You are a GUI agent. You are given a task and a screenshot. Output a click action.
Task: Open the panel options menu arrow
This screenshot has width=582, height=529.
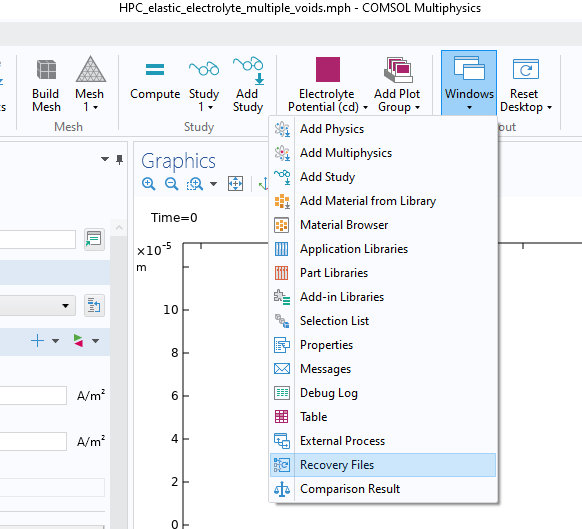pos(105,159)
